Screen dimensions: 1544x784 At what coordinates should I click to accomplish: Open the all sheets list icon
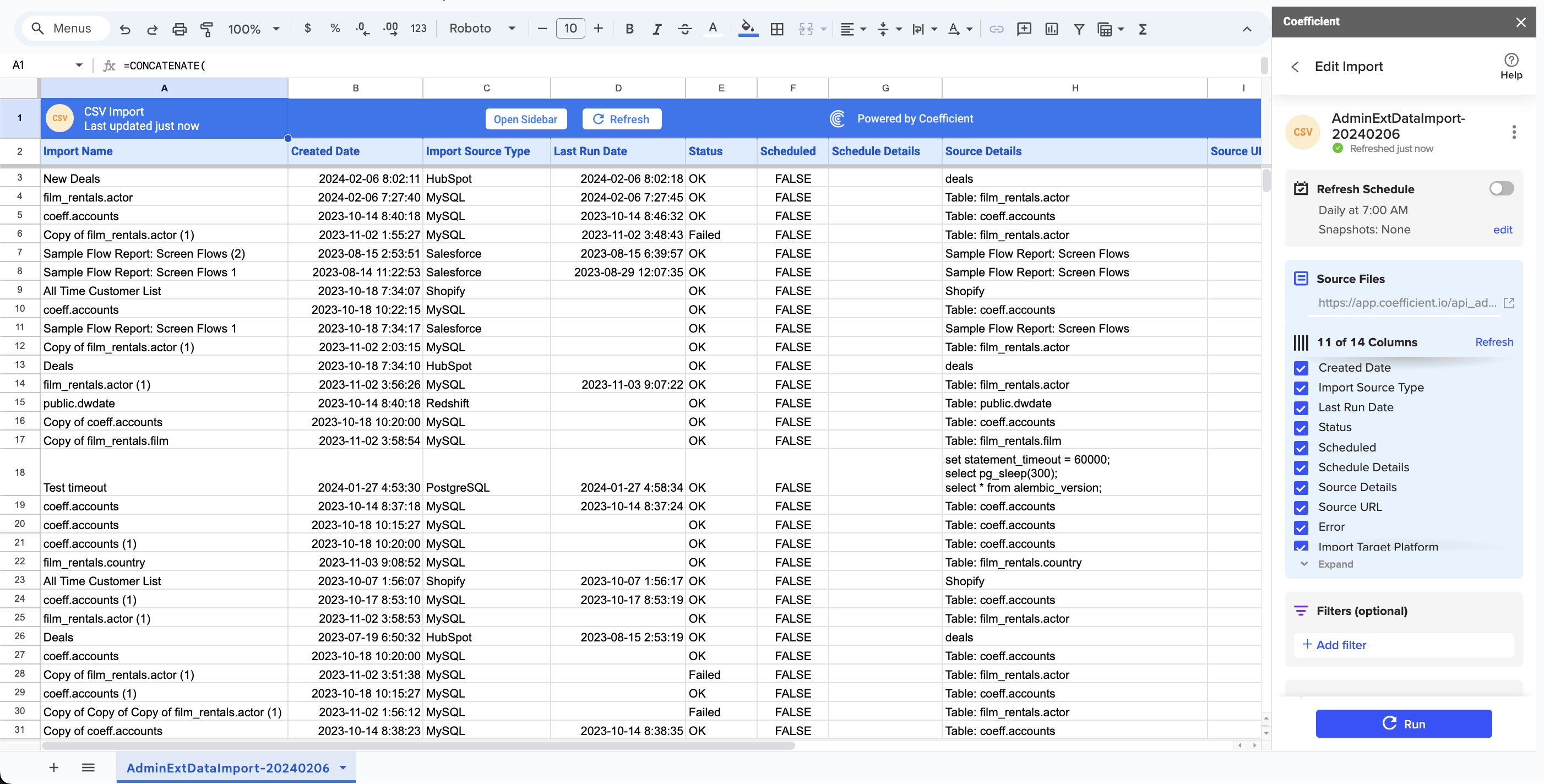tap(88, 767)
